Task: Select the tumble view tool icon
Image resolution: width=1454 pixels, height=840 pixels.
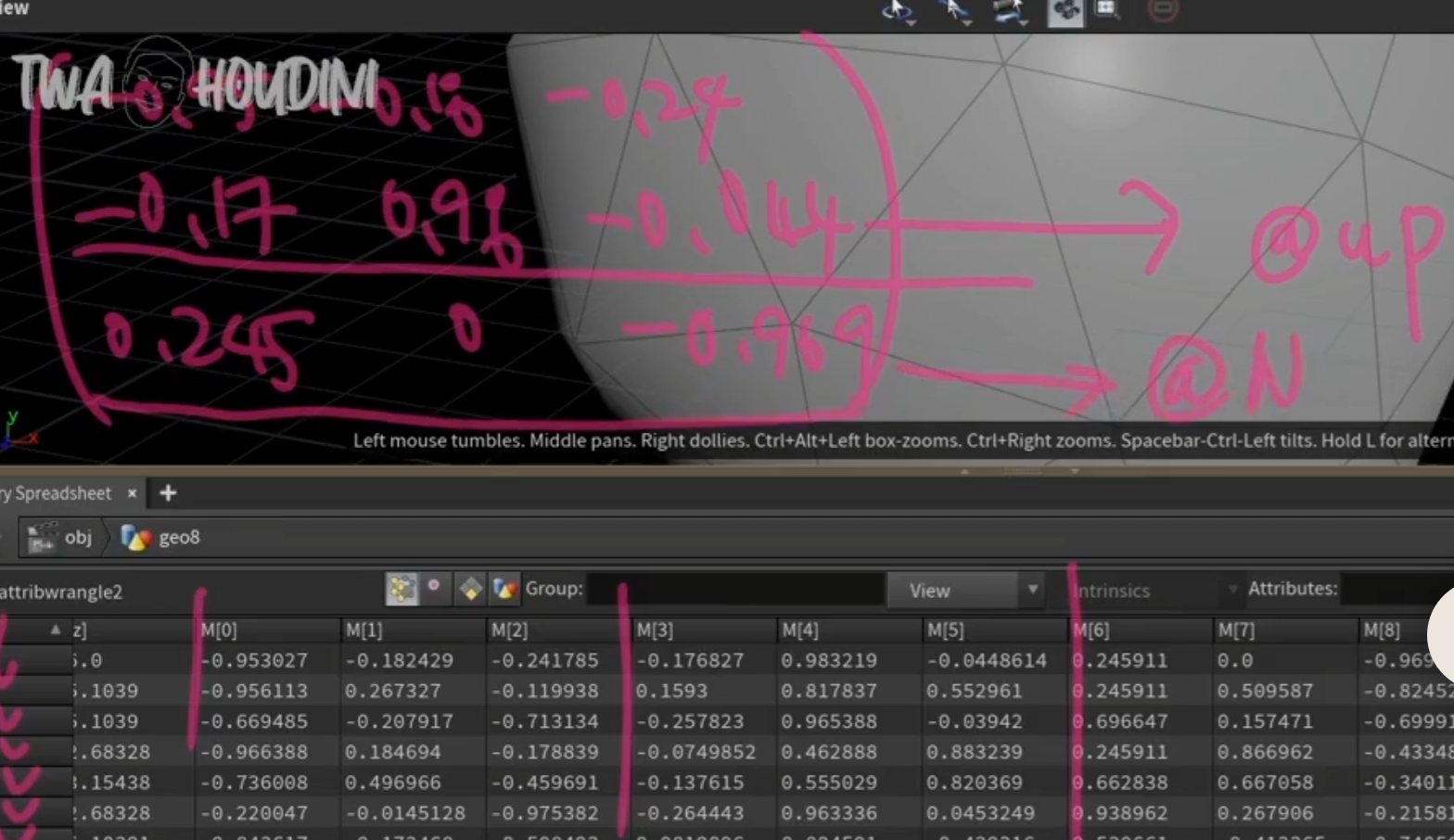Action: [x=895, y=10]
